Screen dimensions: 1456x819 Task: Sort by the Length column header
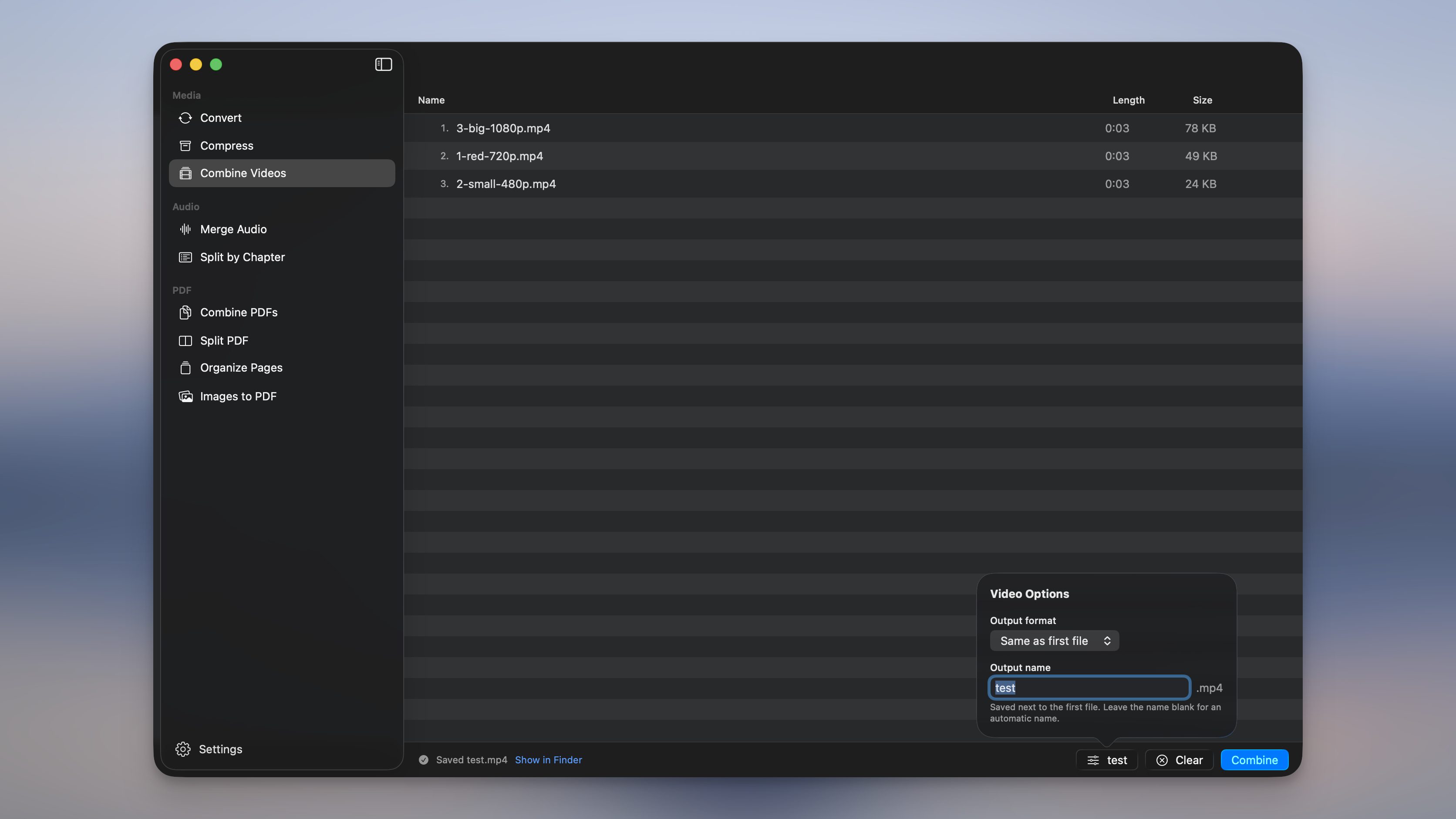[1128, 100]
